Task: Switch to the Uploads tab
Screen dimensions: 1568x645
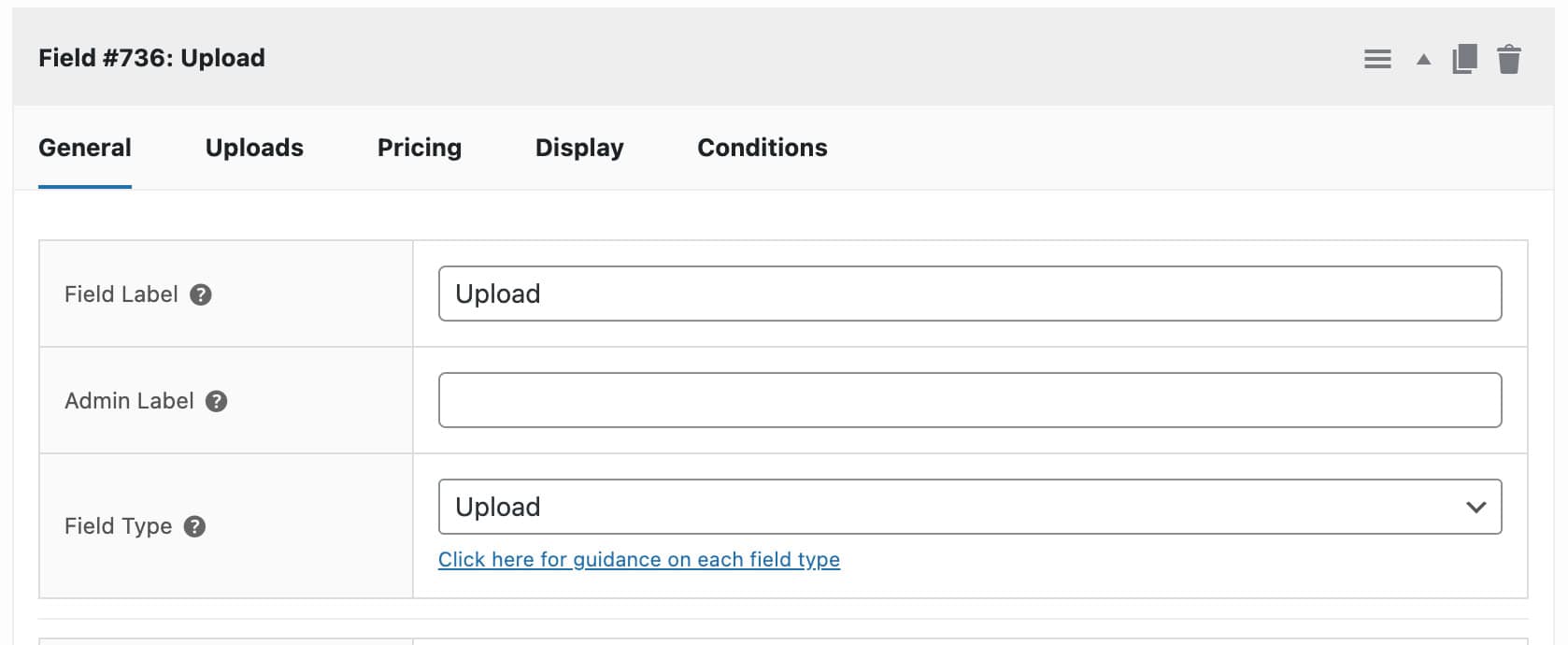Action: pos(254,148)
